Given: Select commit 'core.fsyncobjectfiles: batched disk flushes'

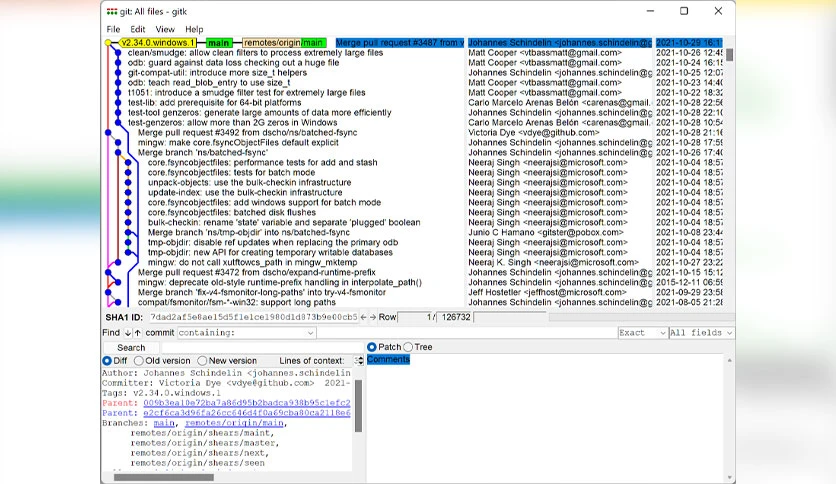Looking at the screenshot, I should coord(232,213).
